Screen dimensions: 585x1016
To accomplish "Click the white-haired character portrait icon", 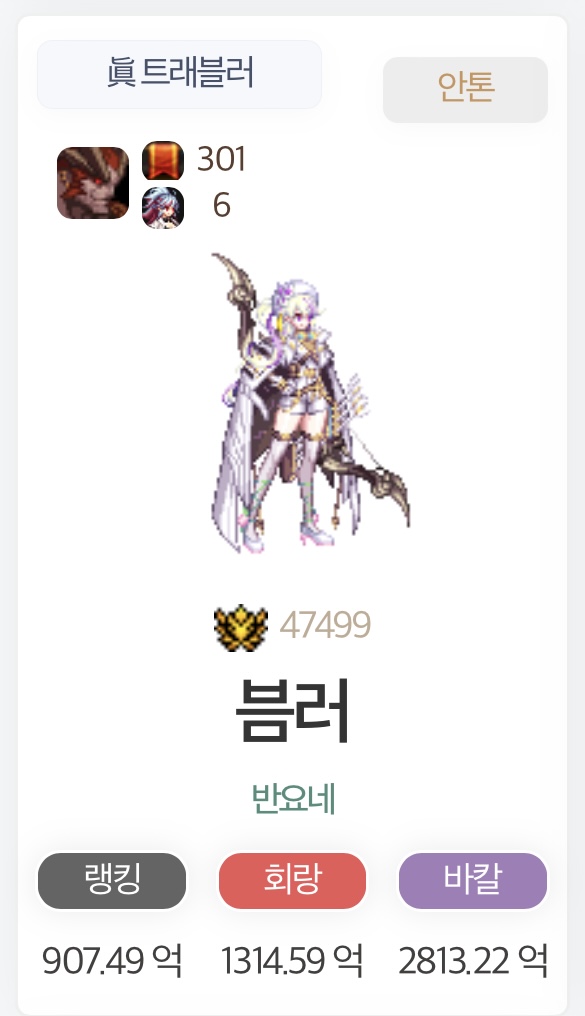I will [x=163, y=207].
